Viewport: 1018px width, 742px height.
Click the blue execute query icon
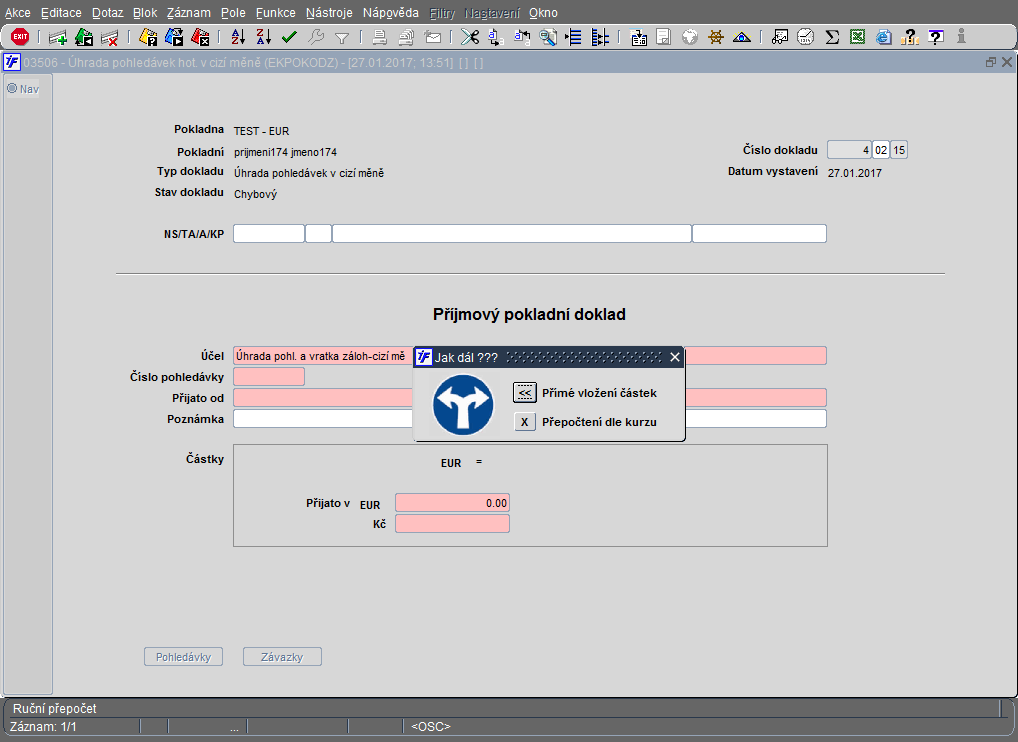coord(173,38)
